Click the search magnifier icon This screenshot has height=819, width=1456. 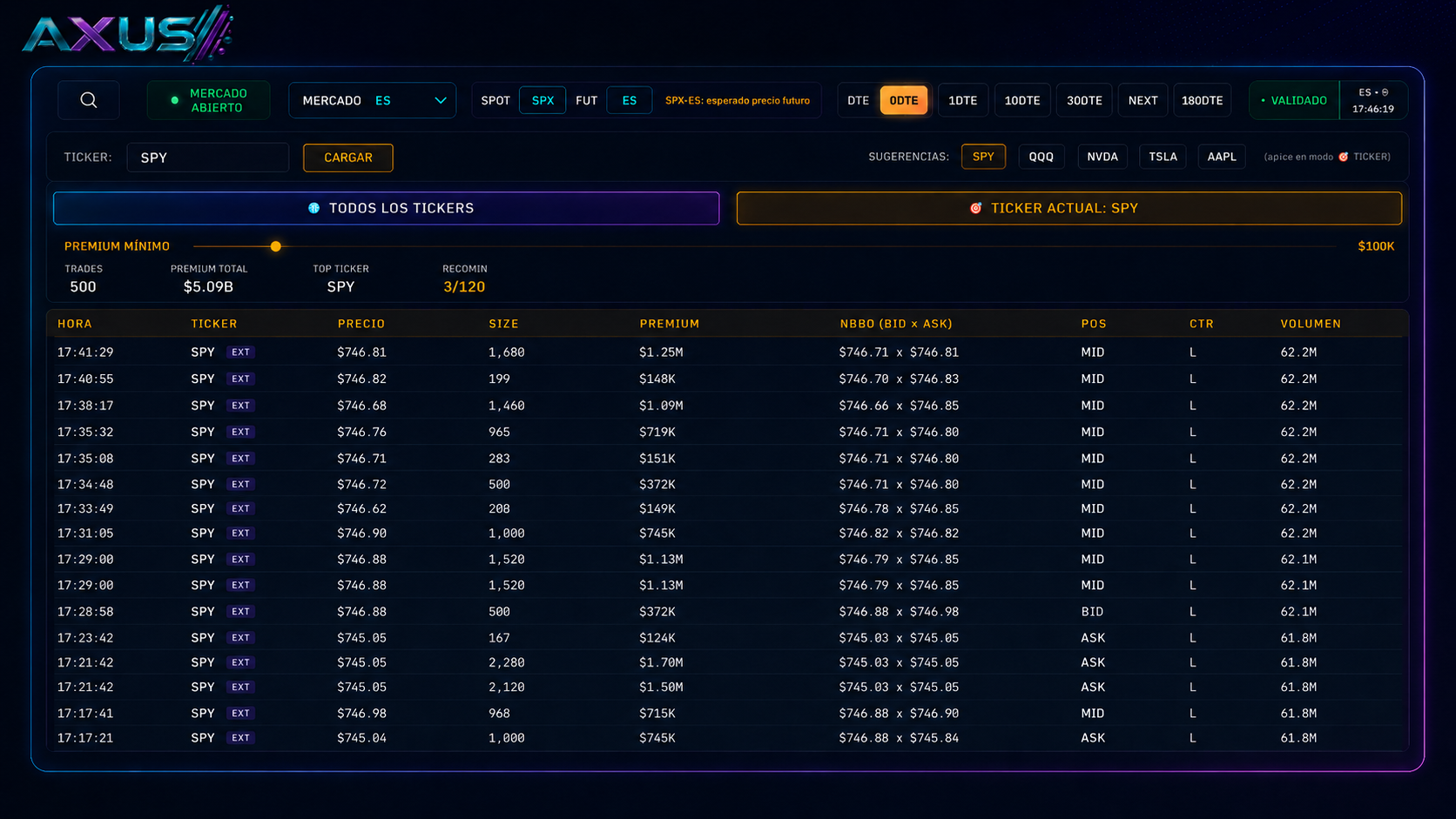(x=89, y=100)
